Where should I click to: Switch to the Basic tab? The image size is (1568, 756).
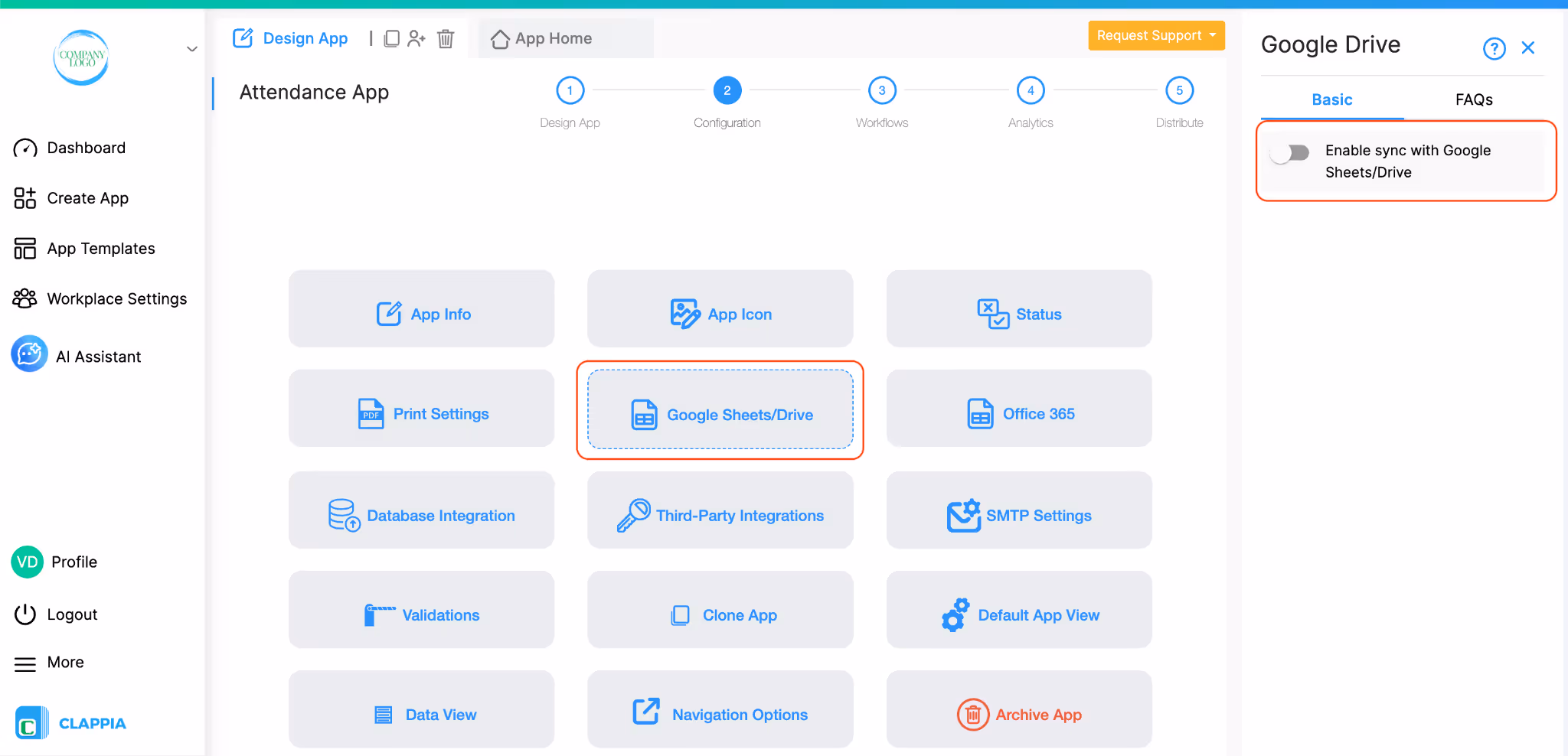(x=1332, y=99)
